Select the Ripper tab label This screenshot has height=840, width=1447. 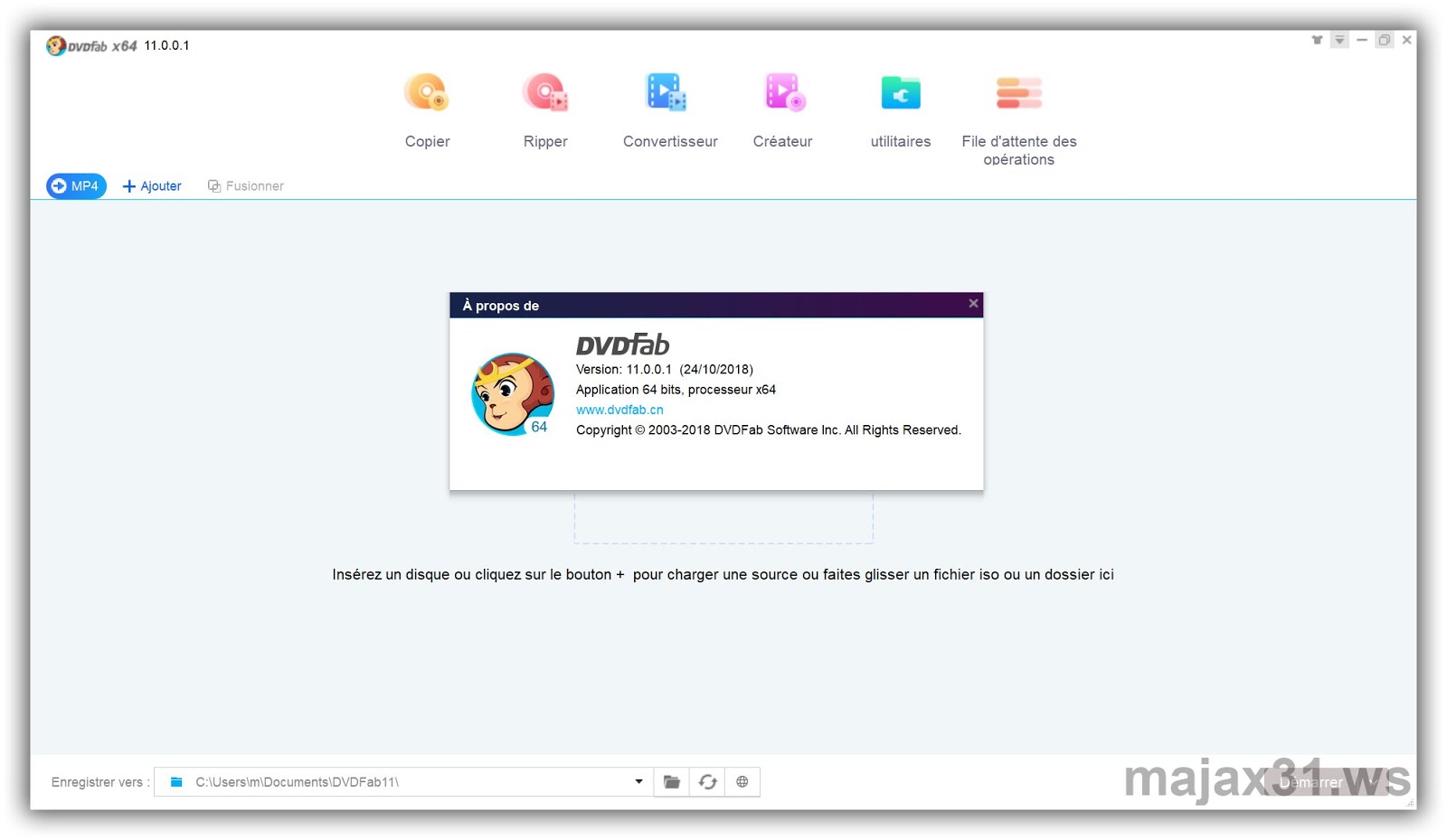[545, 141]
